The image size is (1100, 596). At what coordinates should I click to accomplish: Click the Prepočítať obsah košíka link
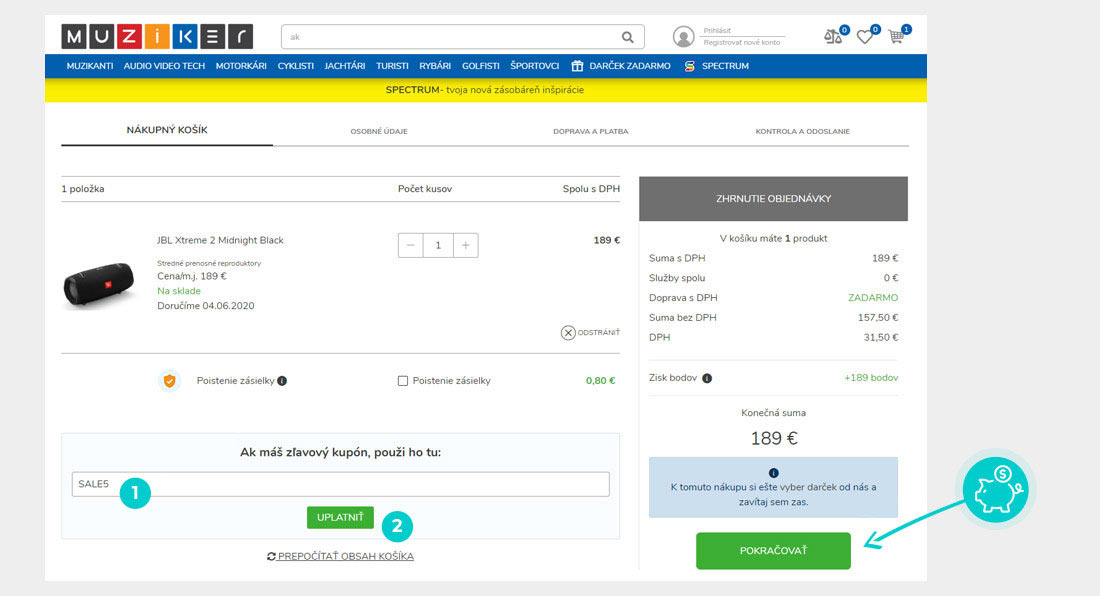point(345,556)
